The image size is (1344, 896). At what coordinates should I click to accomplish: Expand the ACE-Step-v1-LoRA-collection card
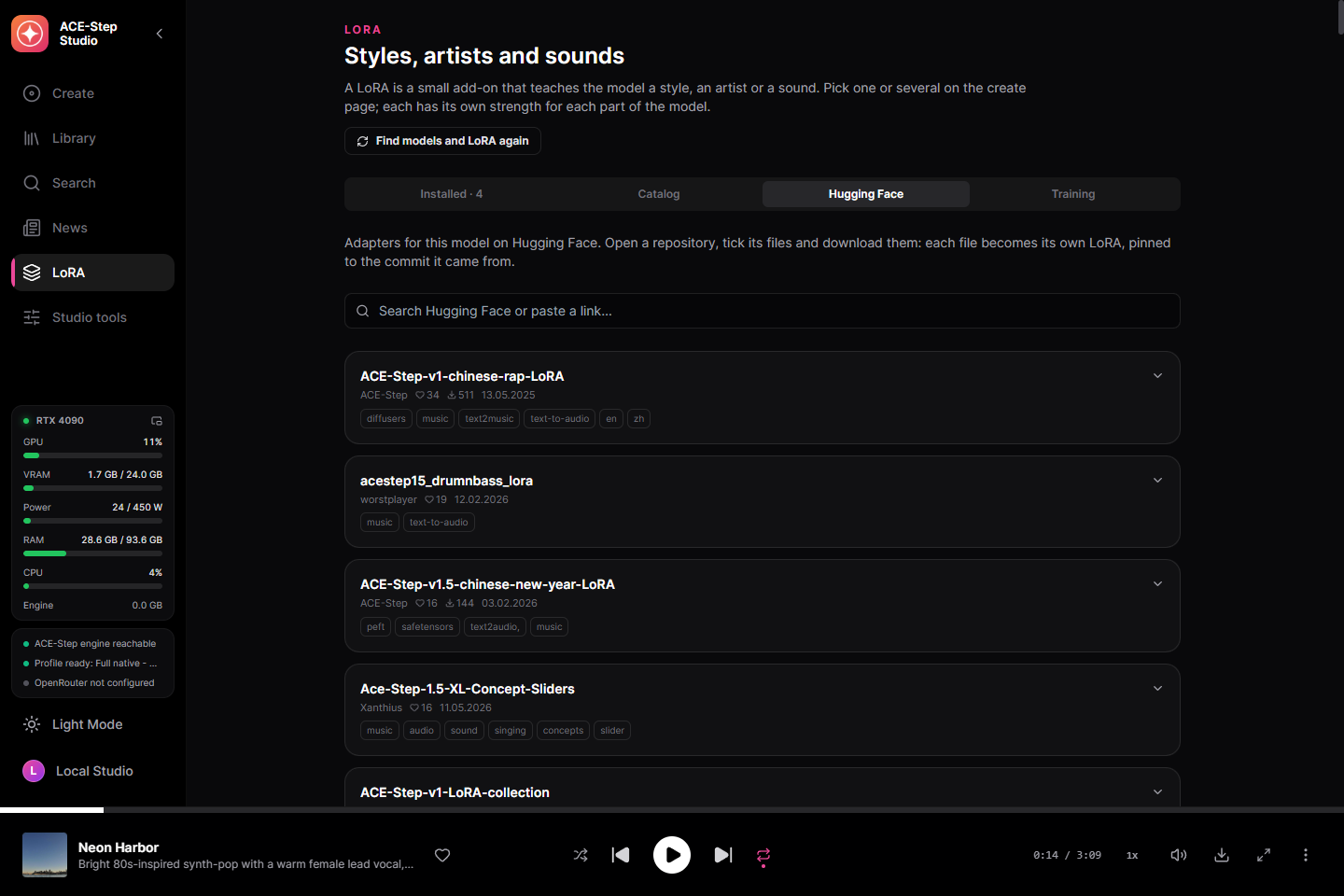point(1157,792)
